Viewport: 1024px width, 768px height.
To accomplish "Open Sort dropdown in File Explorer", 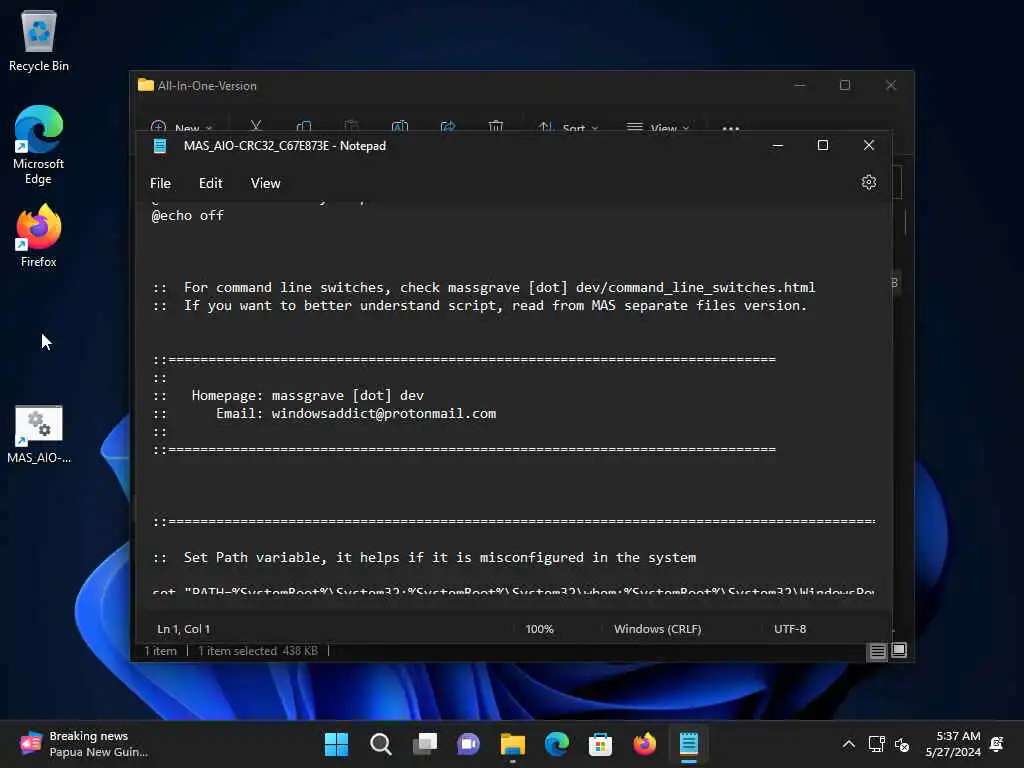I will pyautogui.click(x=567, y=127).
